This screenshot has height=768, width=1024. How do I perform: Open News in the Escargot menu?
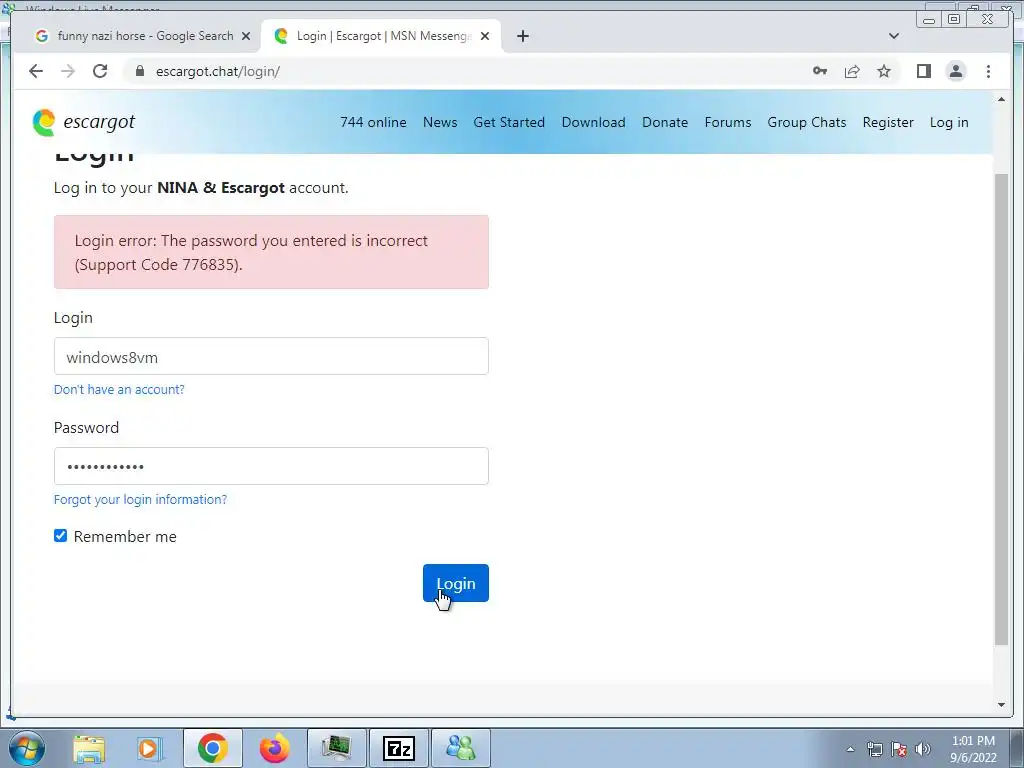pyautogui.click(x=440, y=122)
